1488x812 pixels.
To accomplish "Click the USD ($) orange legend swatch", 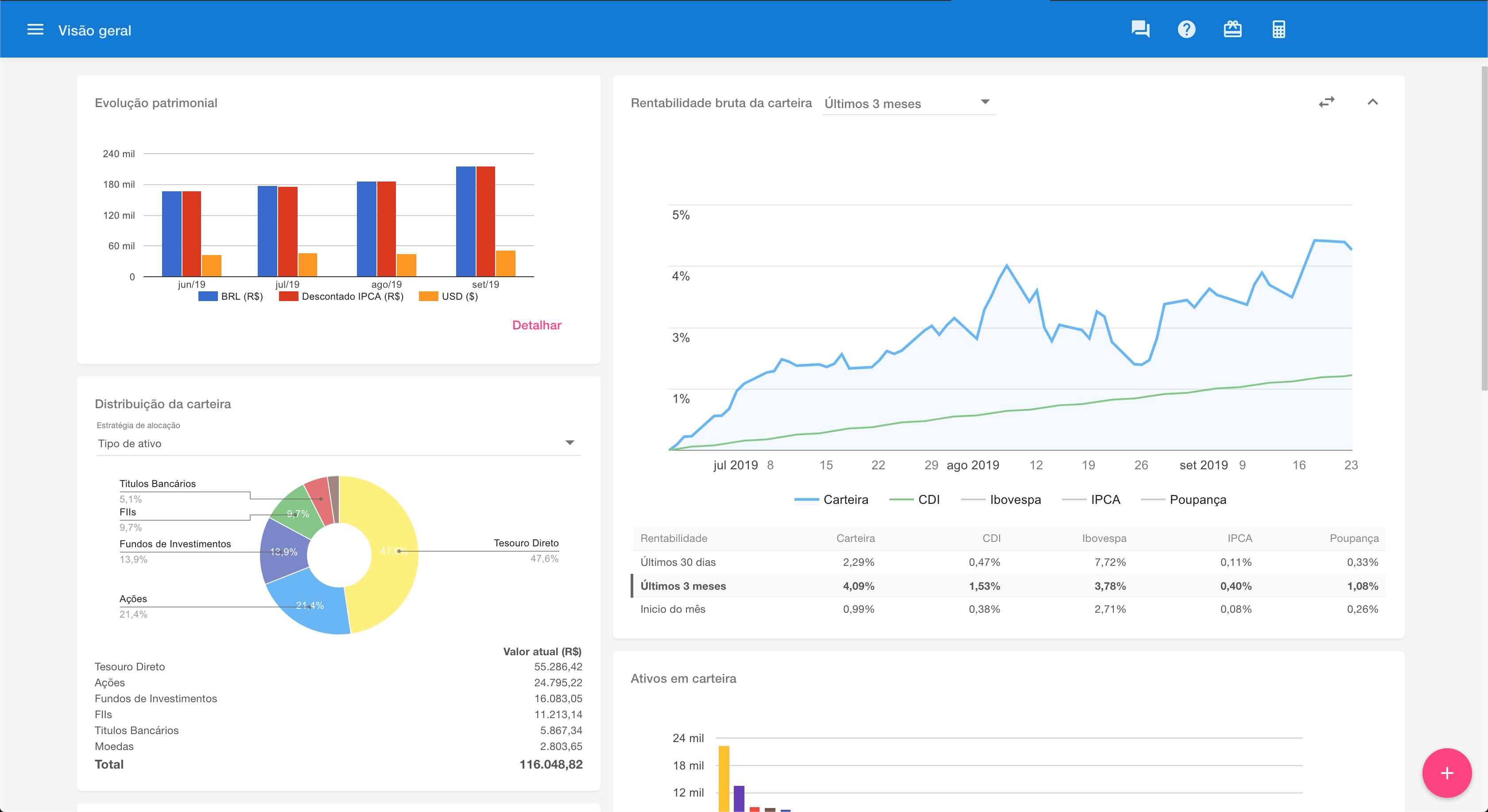I will pos(428,296).
